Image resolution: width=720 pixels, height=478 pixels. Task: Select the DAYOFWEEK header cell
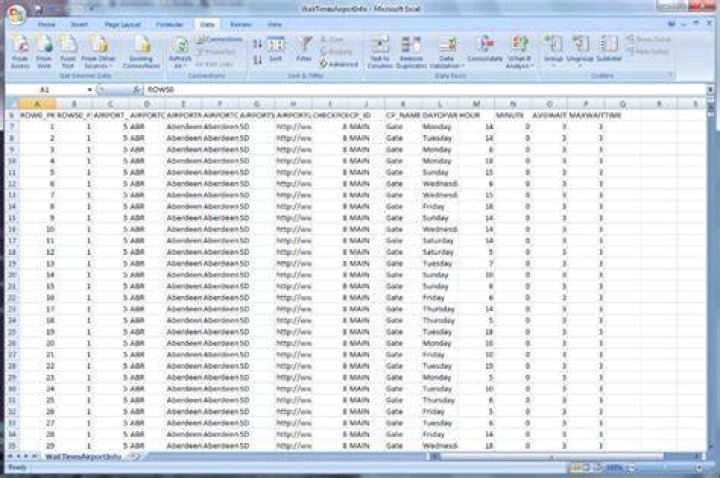pyautogui.click(x=439, y=115)
